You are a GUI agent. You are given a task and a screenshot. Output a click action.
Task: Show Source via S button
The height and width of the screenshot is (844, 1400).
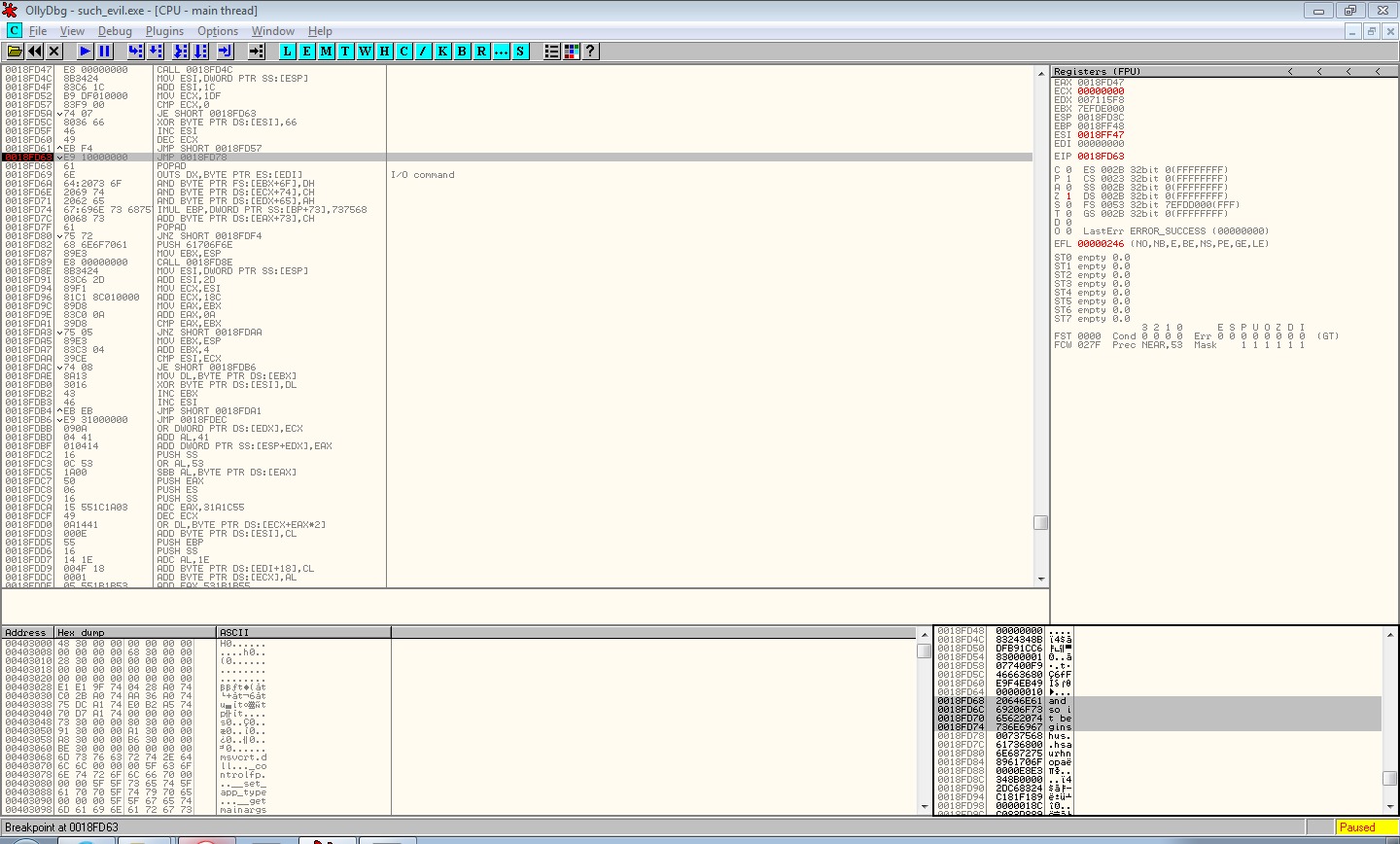click(520, 51)
